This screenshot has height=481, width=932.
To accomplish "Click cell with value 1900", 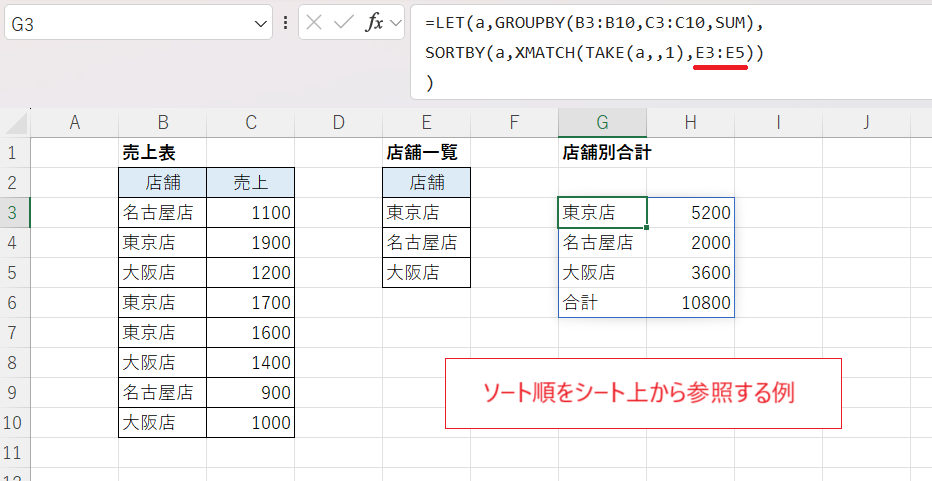I will click(x=251, y=243).
